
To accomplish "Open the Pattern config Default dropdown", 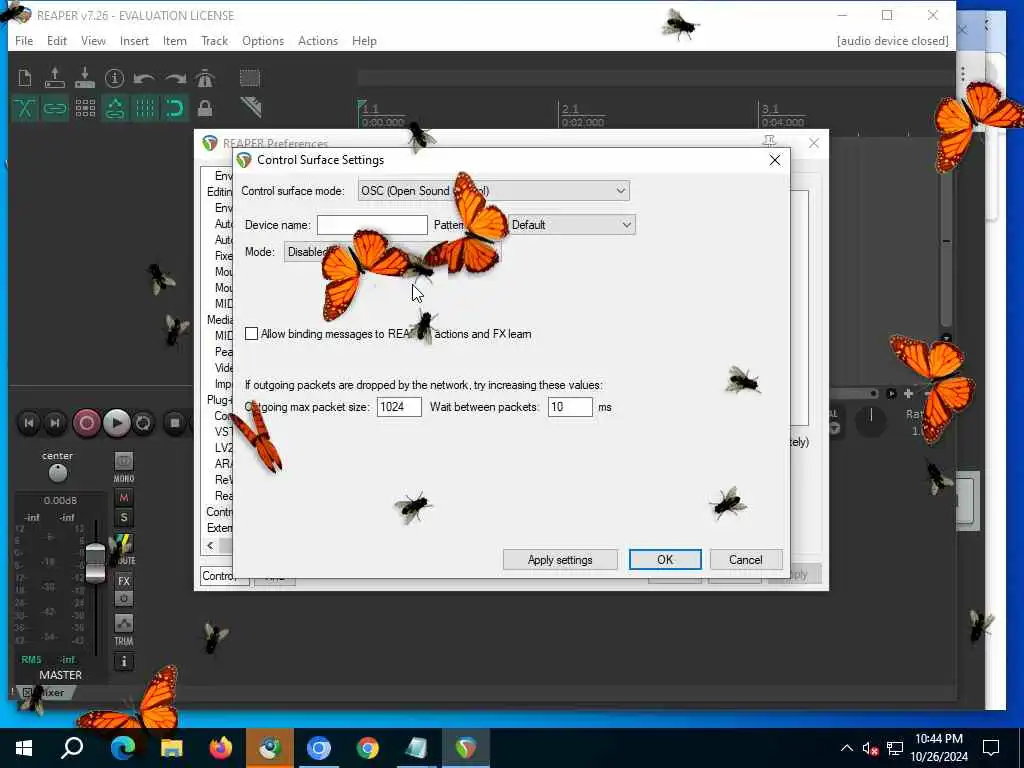I will click(x=571, y=225).
